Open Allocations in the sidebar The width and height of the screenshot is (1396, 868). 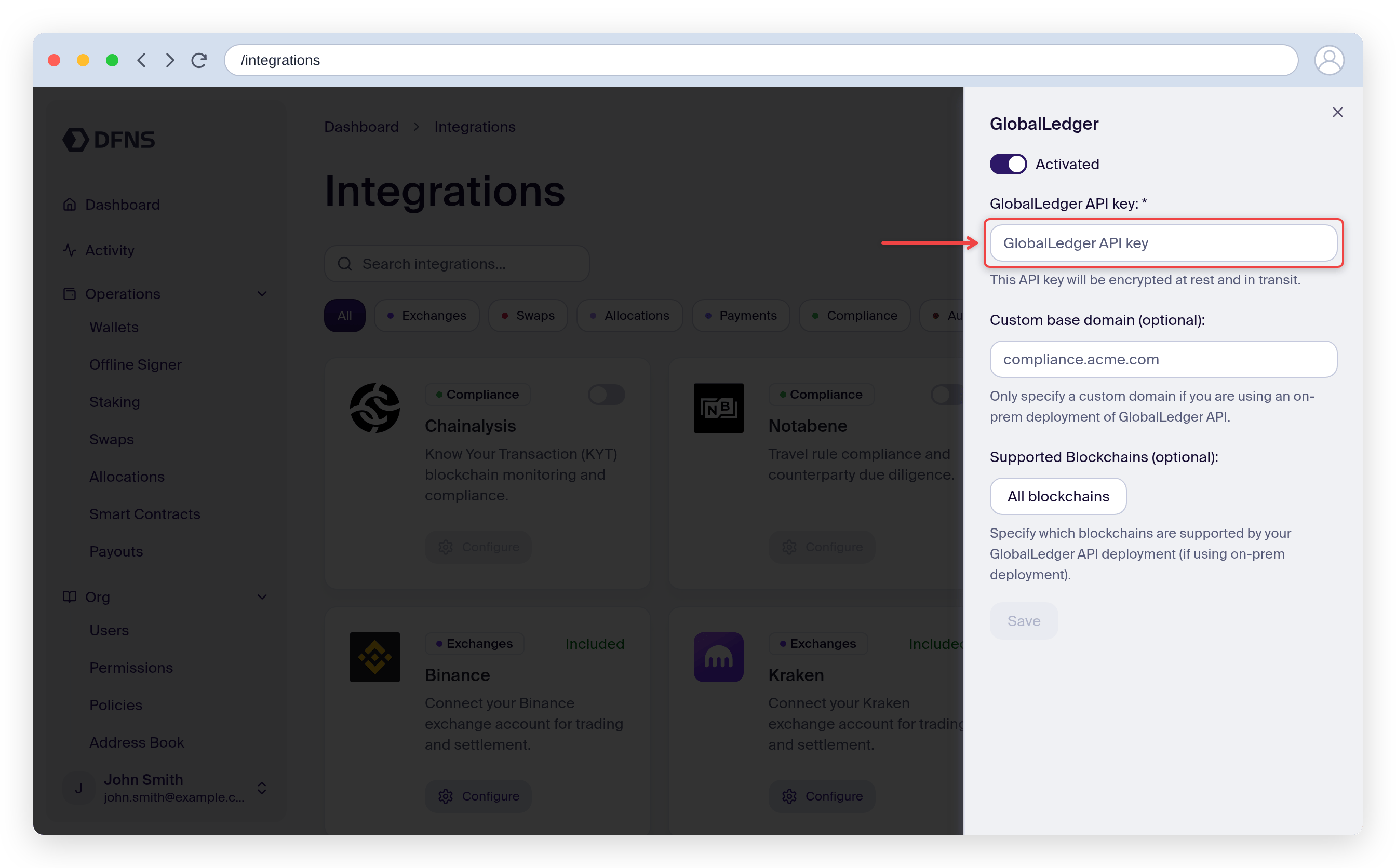click(x=127, y=477)
